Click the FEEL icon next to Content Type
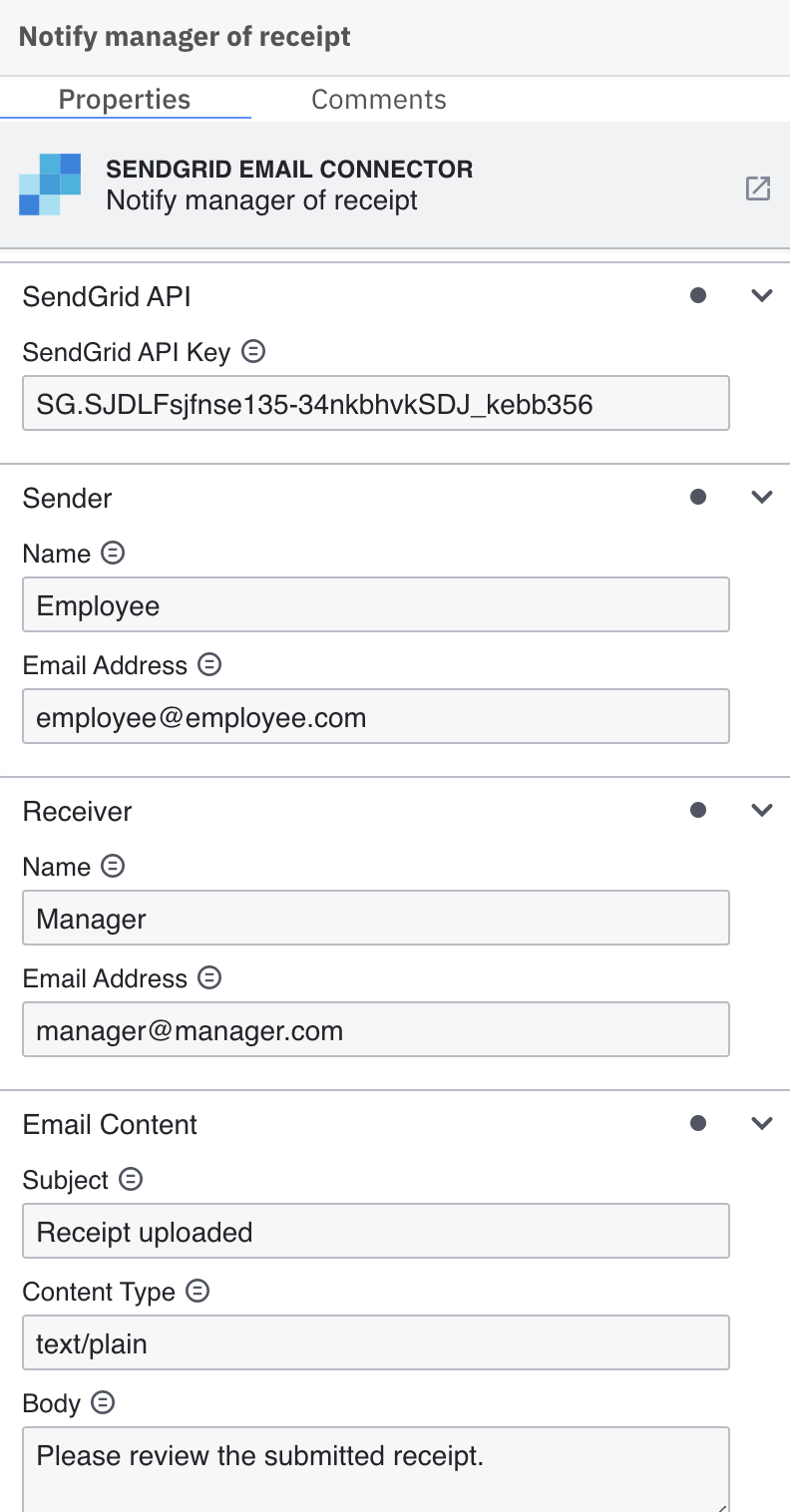790x1512 pixels. pos(197,1291)
